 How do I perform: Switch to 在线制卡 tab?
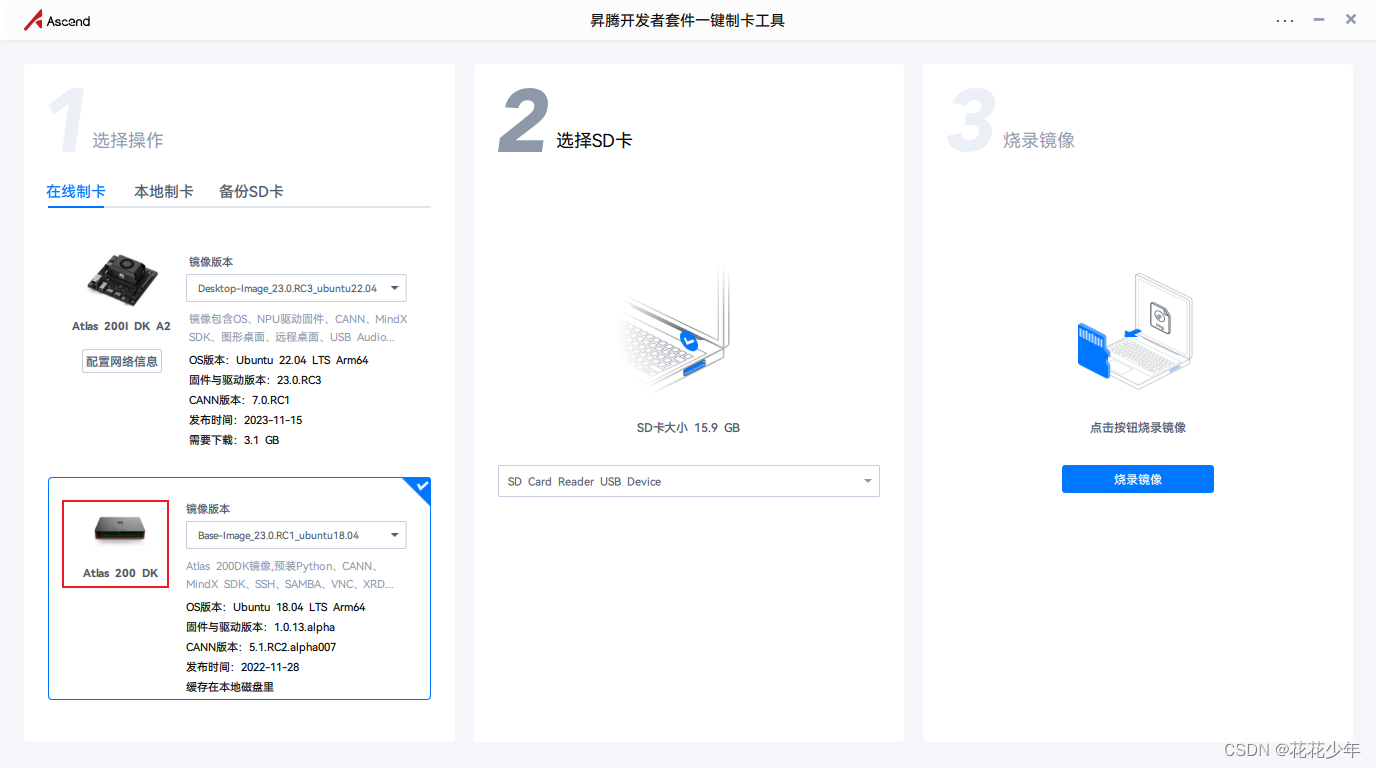76,191
